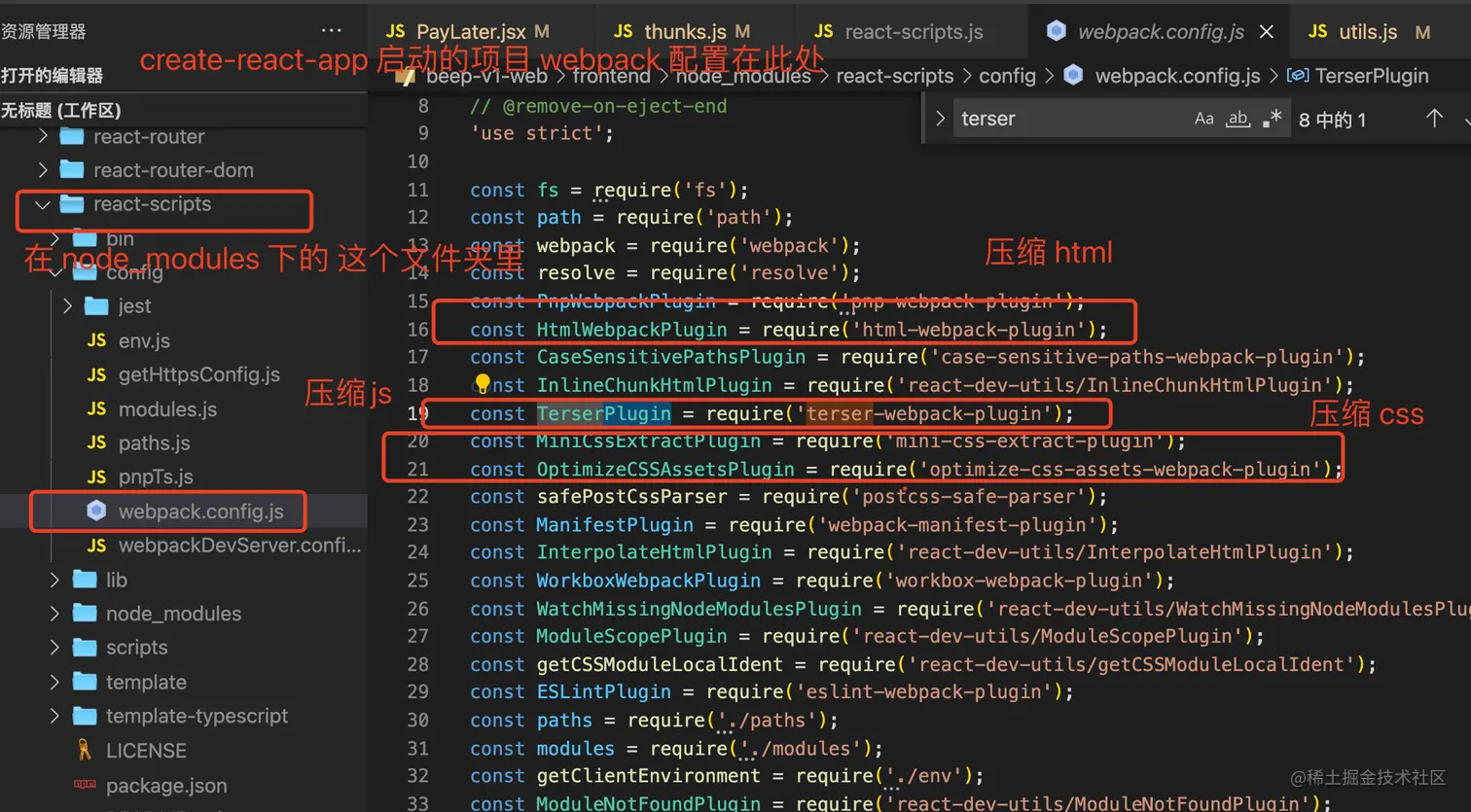
Task: Click 'HtmlWebpackPlugin' identifier on line 16
Action: (x=632, y=330)
